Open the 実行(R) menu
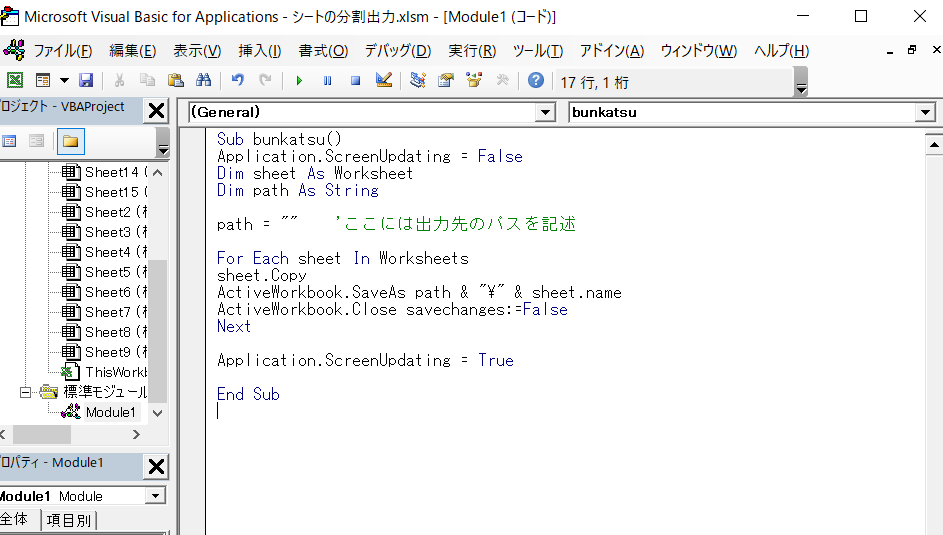The height and width of the screenshot is (535, 943). click(472, 50)
